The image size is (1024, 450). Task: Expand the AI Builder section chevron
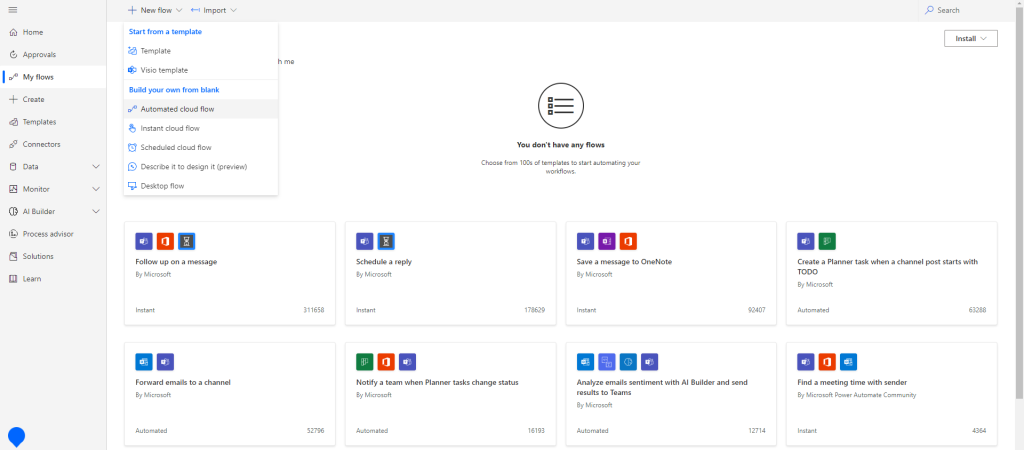coord(96,212)
